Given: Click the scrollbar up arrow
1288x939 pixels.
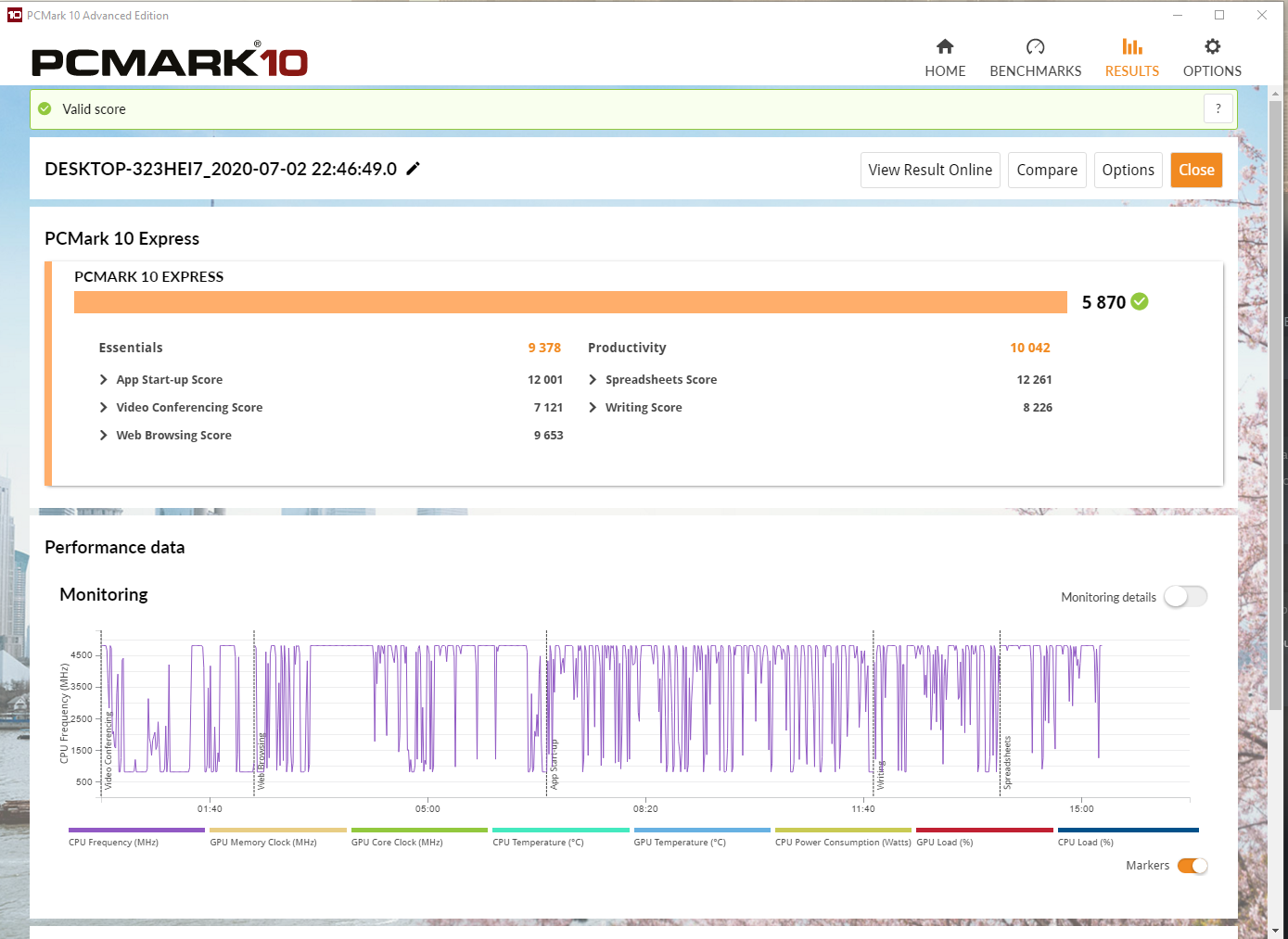Looking at the screenshot, I should pos(1276,94).
